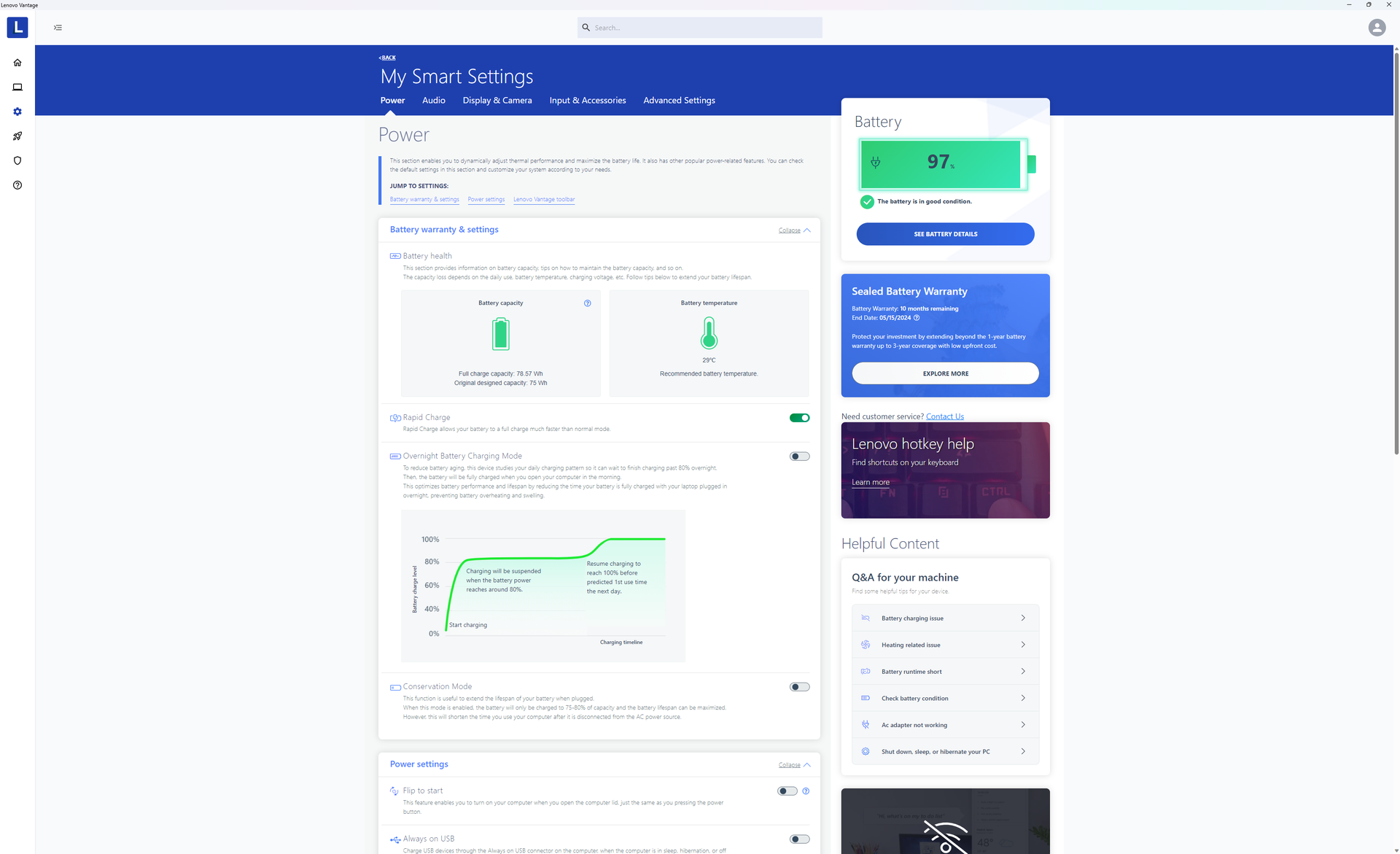Click the green battery capacity icon
Image resolution: width=1400 pixels, height=854 pixels.
[500, 334]
